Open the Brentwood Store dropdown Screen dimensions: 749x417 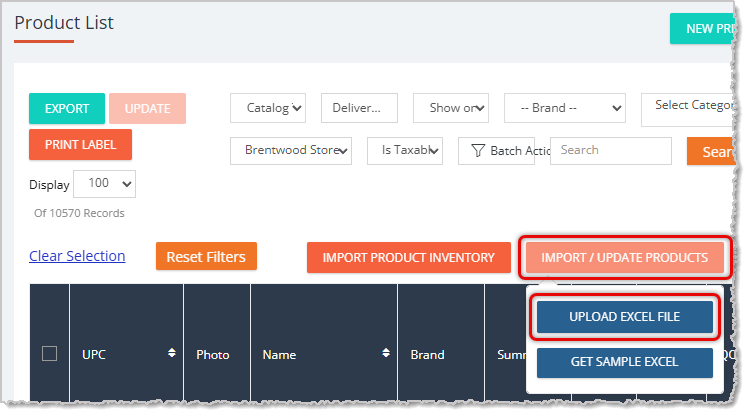pyautogui.click(x=291, y=151)
